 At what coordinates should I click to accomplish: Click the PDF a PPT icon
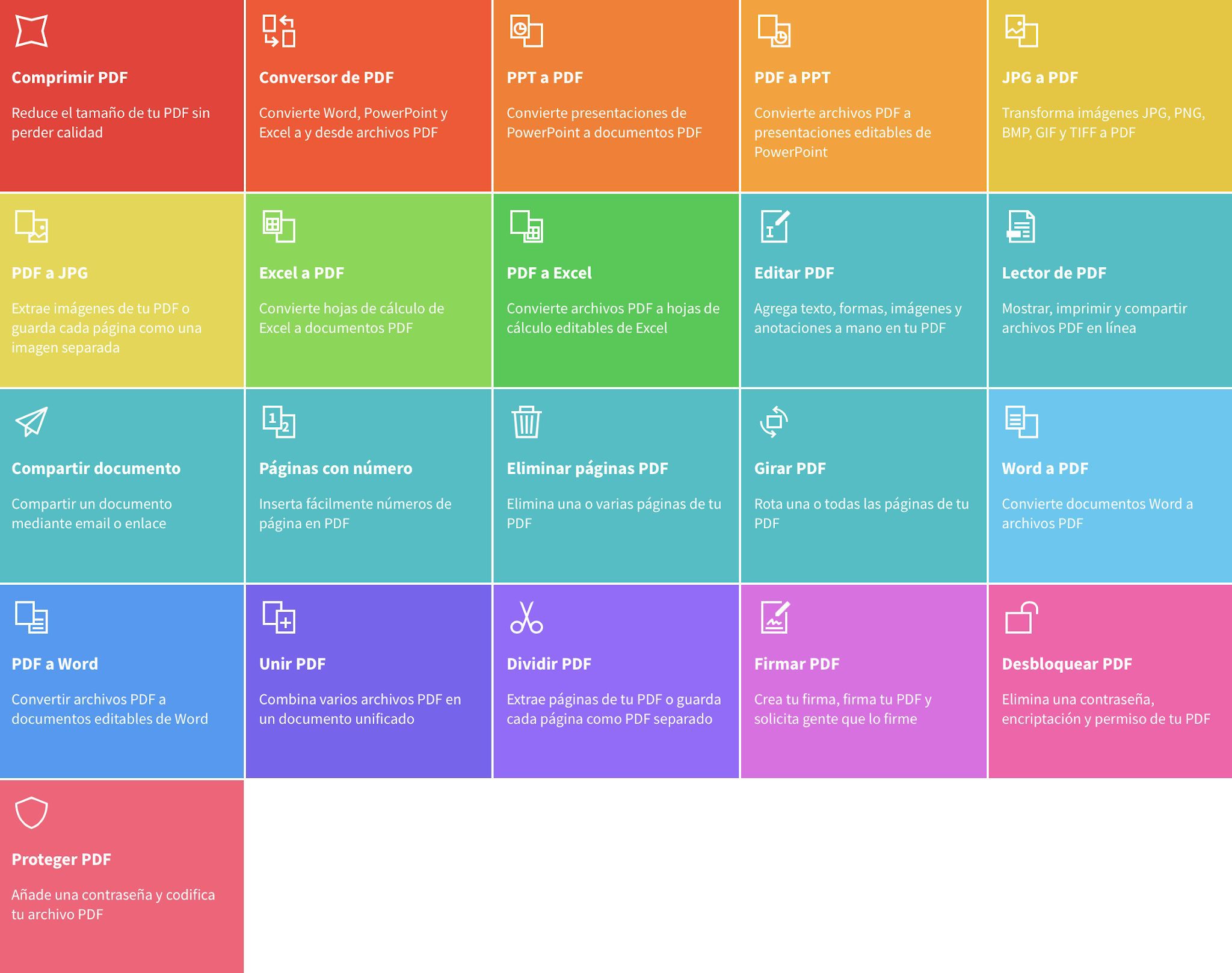click(x=774, y=31)
